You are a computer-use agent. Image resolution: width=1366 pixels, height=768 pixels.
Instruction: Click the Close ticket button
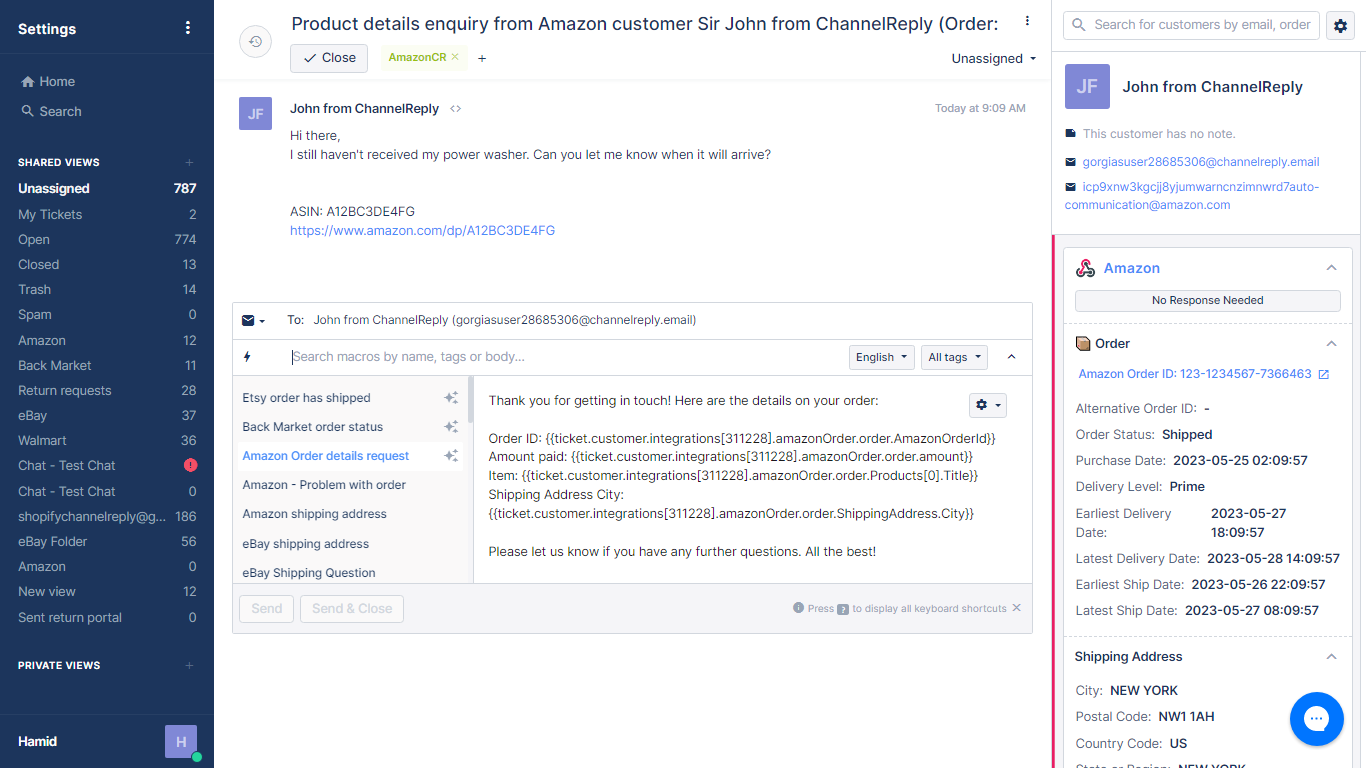tap(329, 58)
